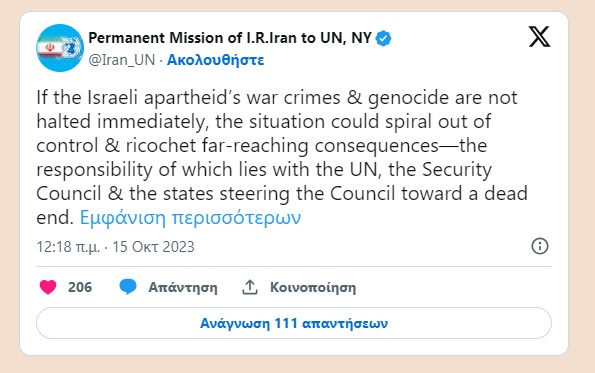Click the blue reply speech bubble icon

tap(128, 287)
